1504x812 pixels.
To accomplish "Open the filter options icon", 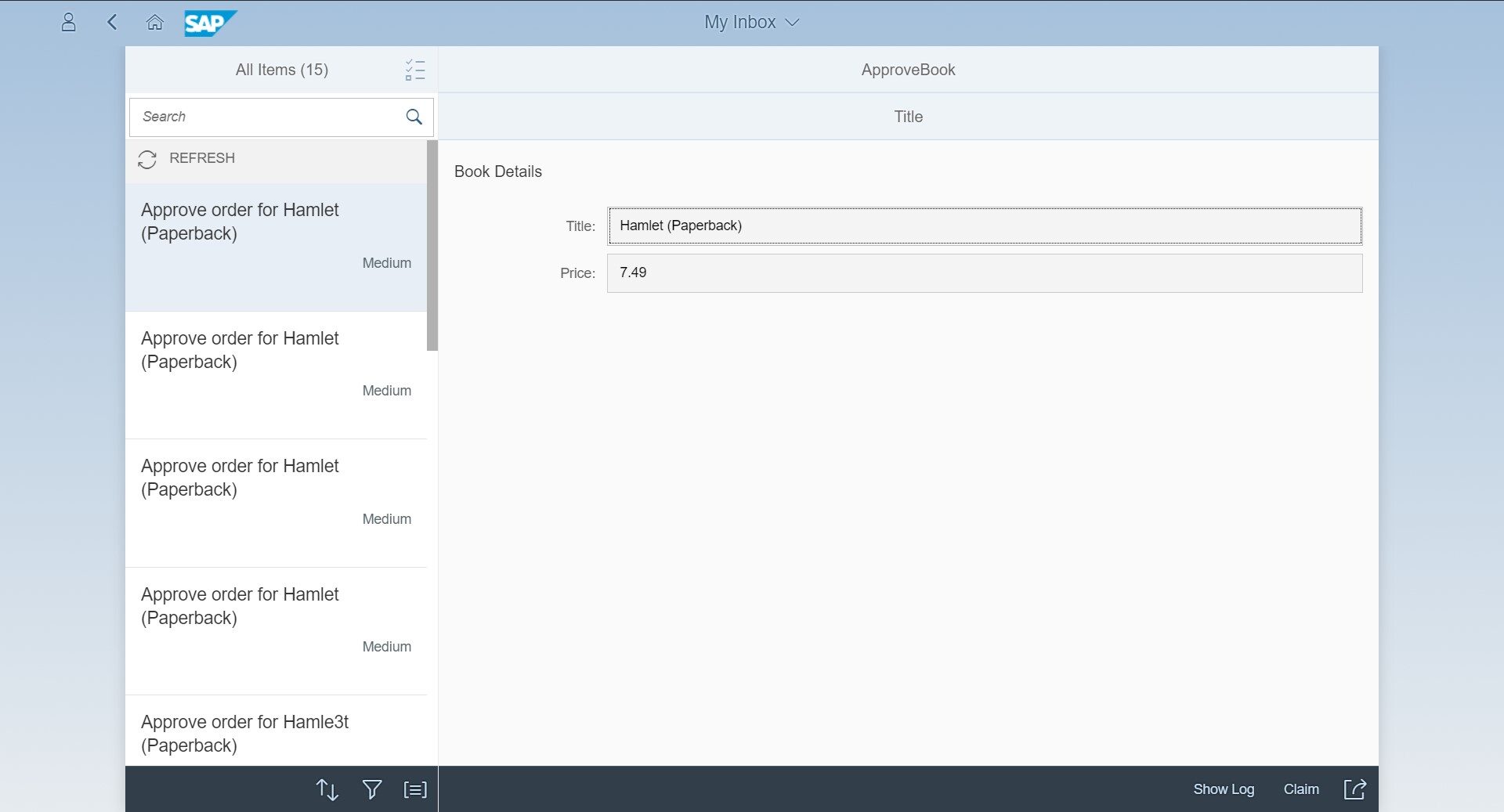I will (x=372, y=789).
